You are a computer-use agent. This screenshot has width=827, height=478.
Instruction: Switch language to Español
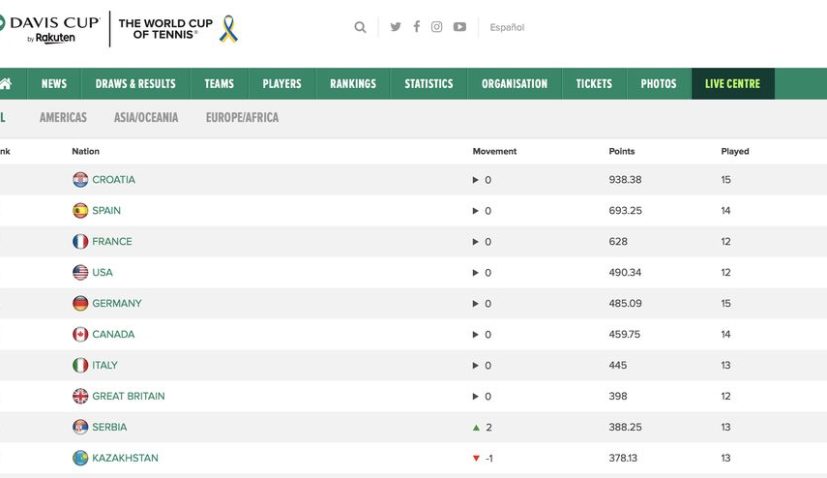point(507,27)
